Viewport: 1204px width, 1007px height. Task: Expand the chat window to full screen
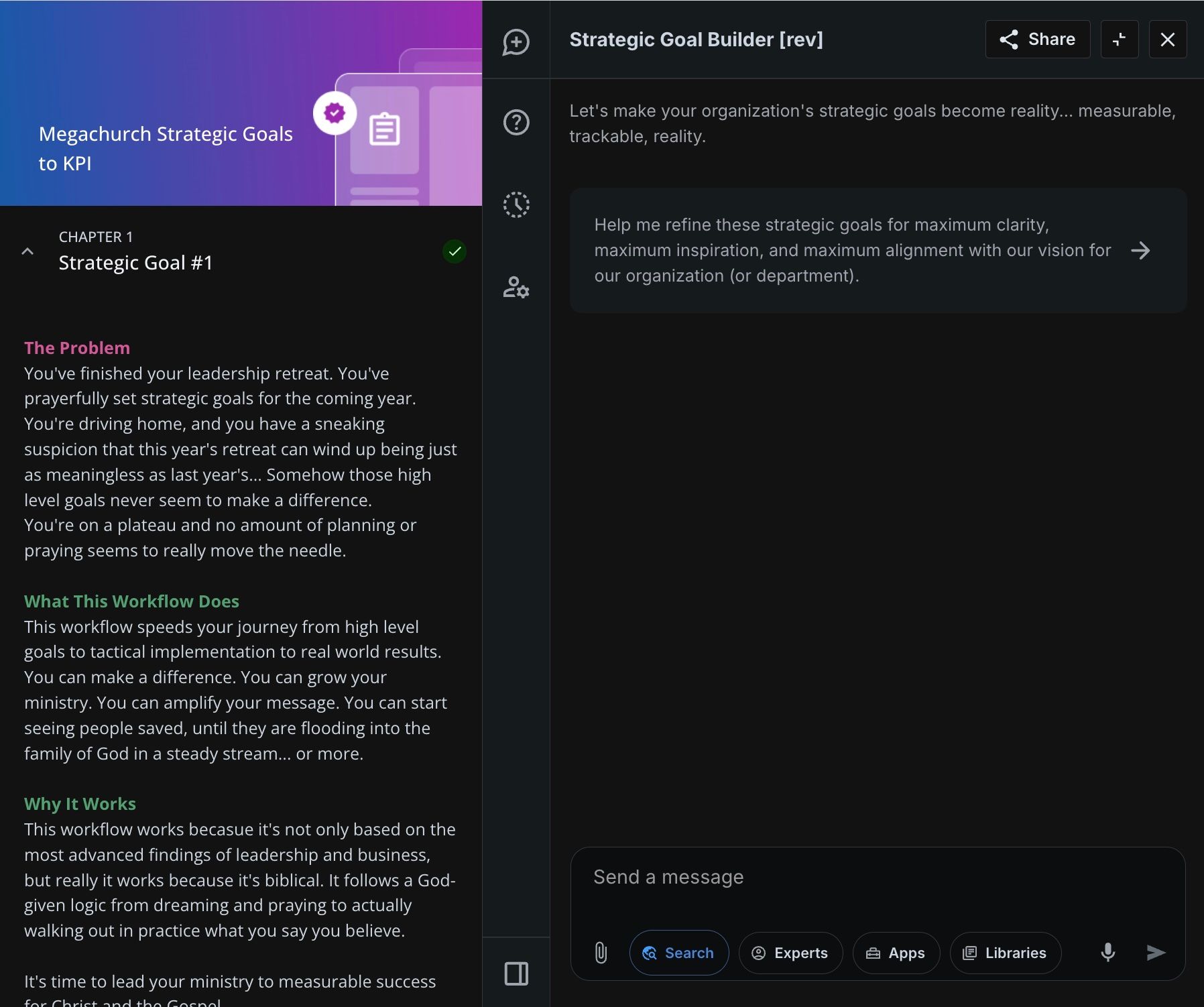pos(1120,39)
